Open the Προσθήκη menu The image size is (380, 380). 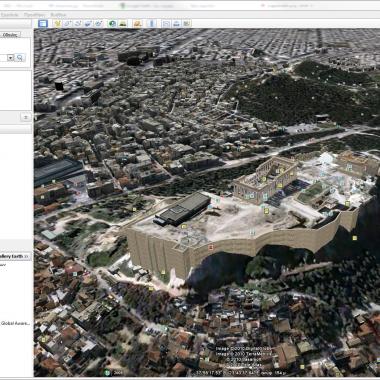point(34,15)
